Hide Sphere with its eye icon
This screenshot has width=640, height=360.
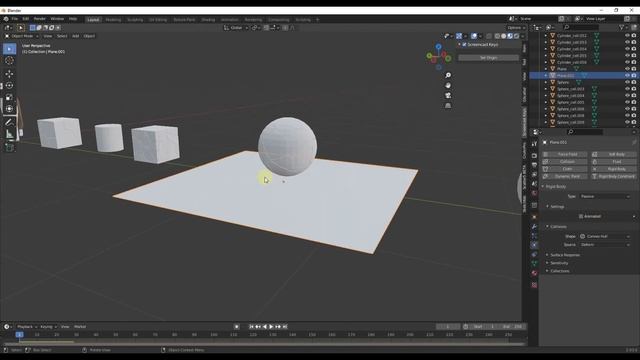[627, 82]
